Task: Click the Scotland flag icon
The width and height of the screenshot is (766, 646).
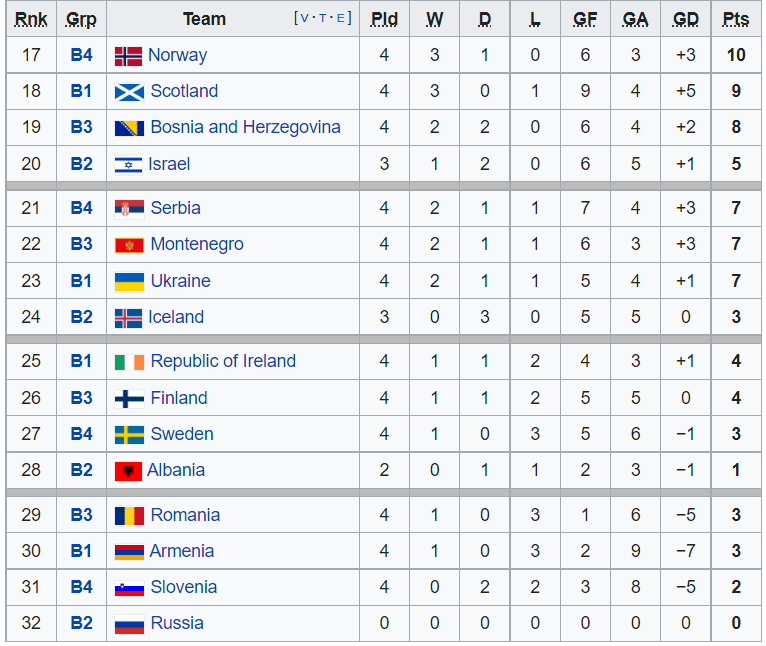Action: pos(129,92)
